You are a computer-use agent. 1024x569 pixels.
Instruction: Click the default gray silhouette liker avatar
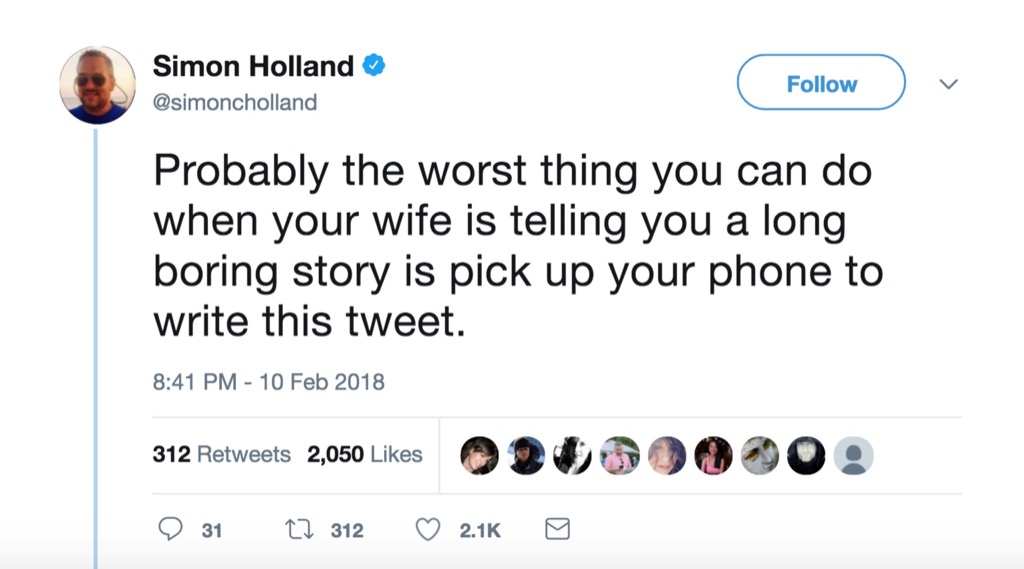[x=853, y=455]
